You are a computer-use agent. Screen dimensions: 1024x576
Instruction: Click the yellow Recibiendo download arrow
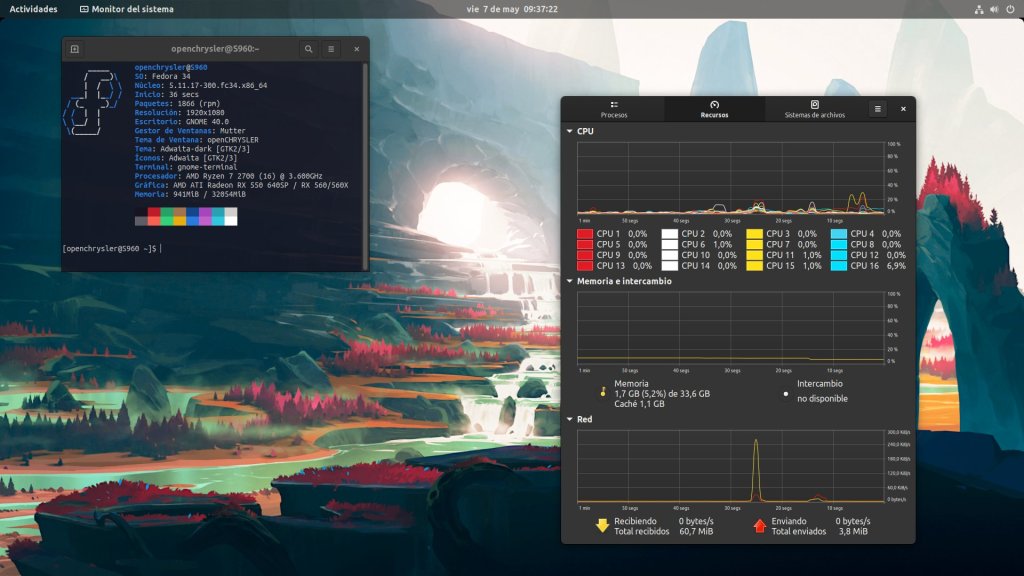602,526
